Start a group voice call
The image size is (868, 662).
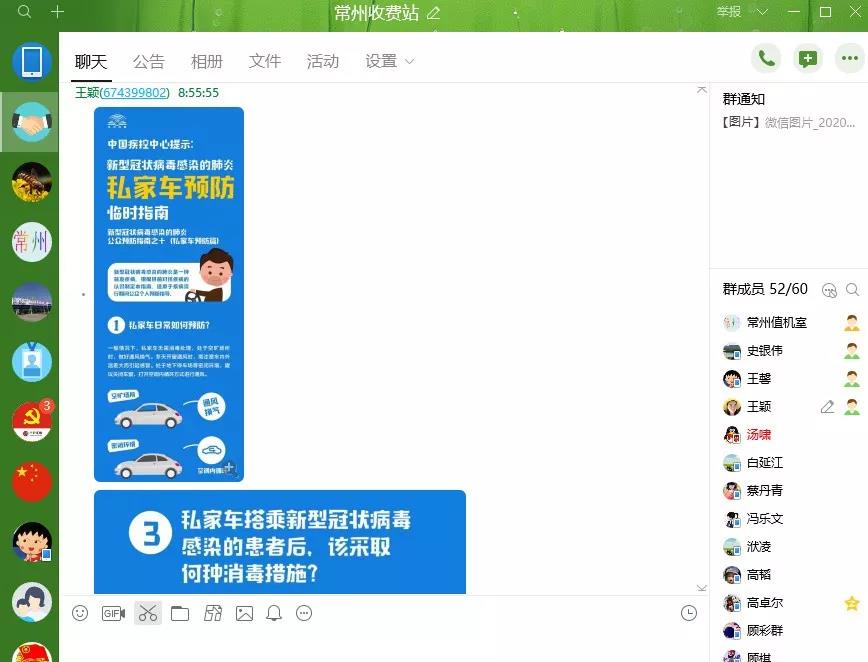pos(766,59)
